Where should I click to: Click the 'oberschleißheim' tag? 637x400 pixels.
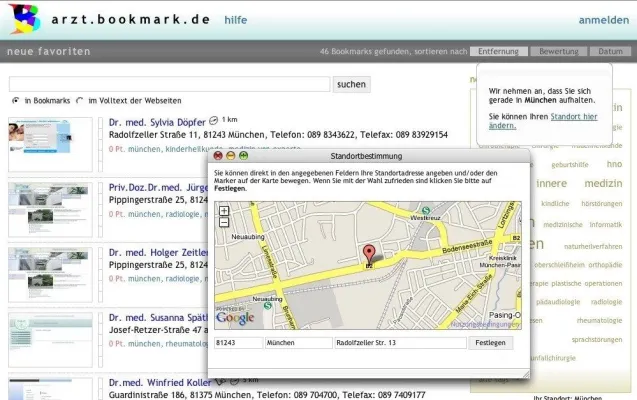point(559,265)
